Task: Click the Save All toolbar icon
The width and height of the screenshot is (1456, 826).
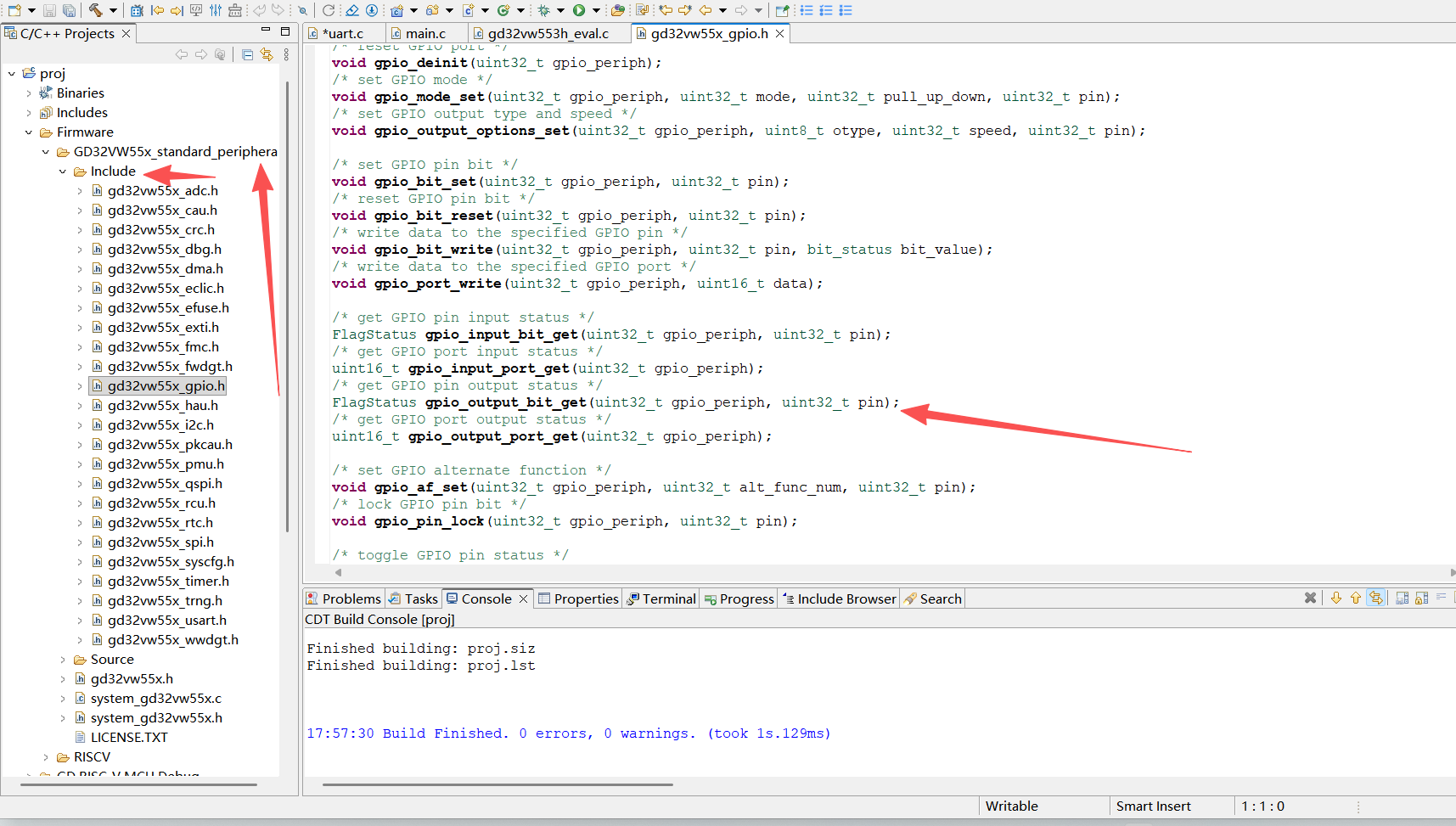Action: [x=69, y=10]
